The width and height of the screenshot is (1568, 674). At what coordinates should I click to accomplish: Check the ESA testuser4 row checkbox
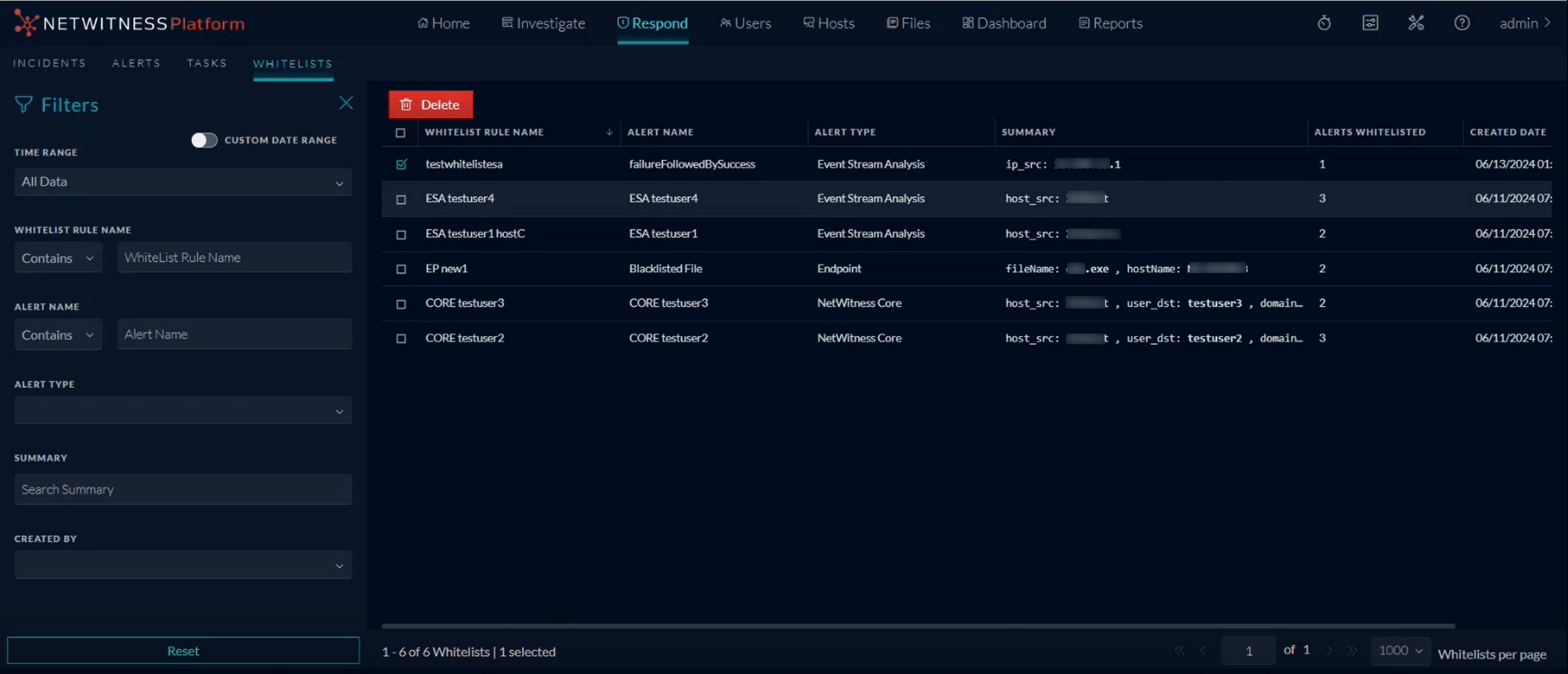(x=401, y=198)
